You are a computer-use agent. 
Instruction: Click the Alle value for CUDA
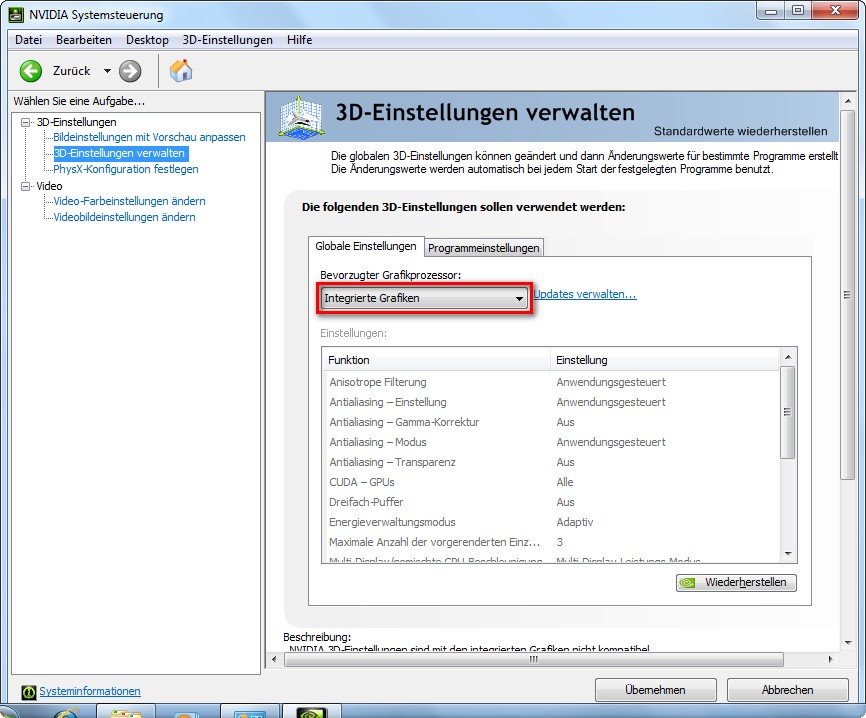565,482
